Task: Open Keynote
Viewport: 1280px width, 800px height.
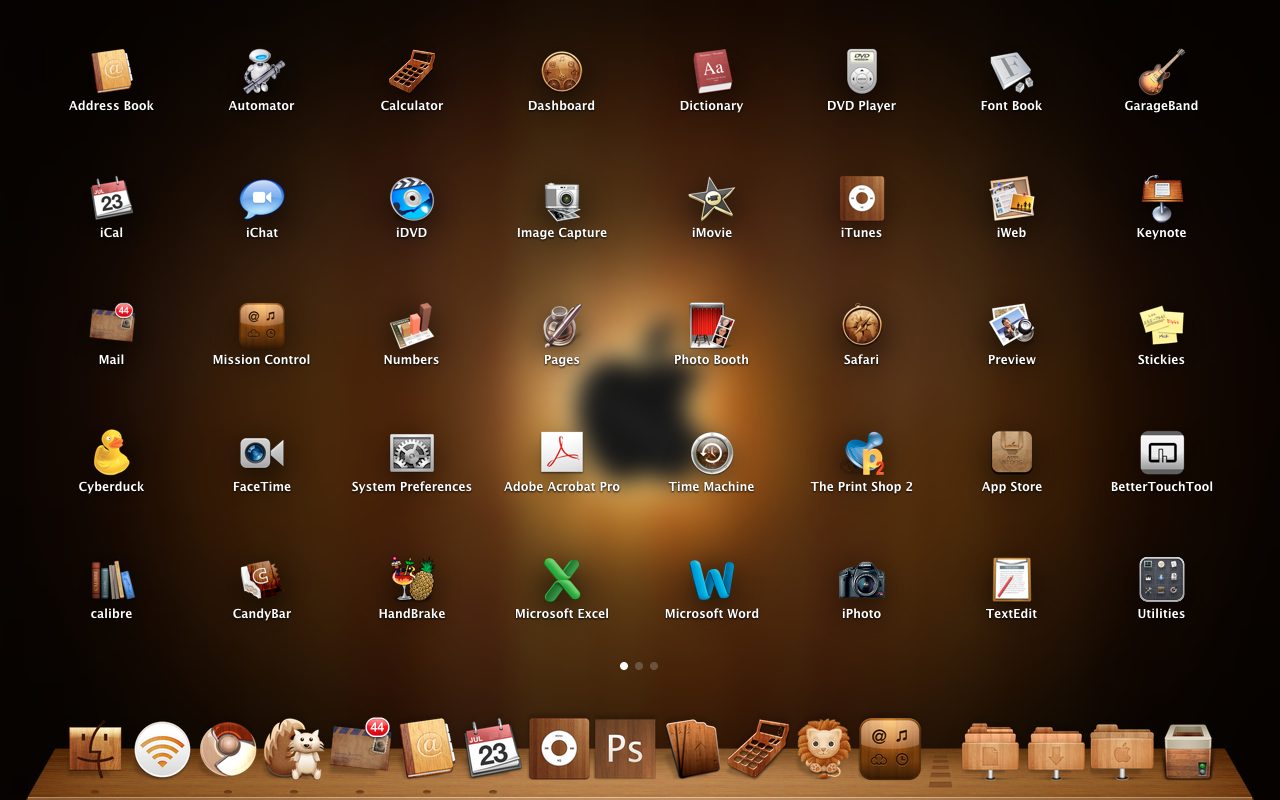Action: coord(1162,198)
